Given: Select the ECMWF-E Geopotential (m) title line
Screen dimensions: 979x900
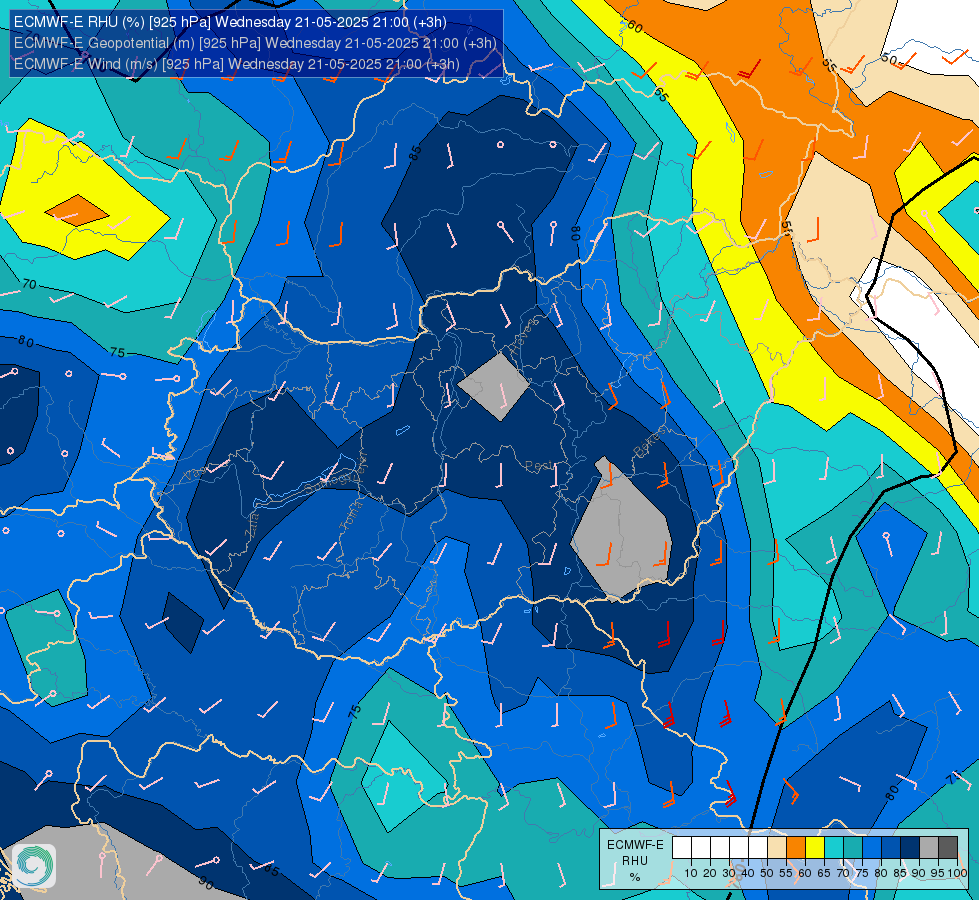Looking at the screenshot, I should 255,43.
